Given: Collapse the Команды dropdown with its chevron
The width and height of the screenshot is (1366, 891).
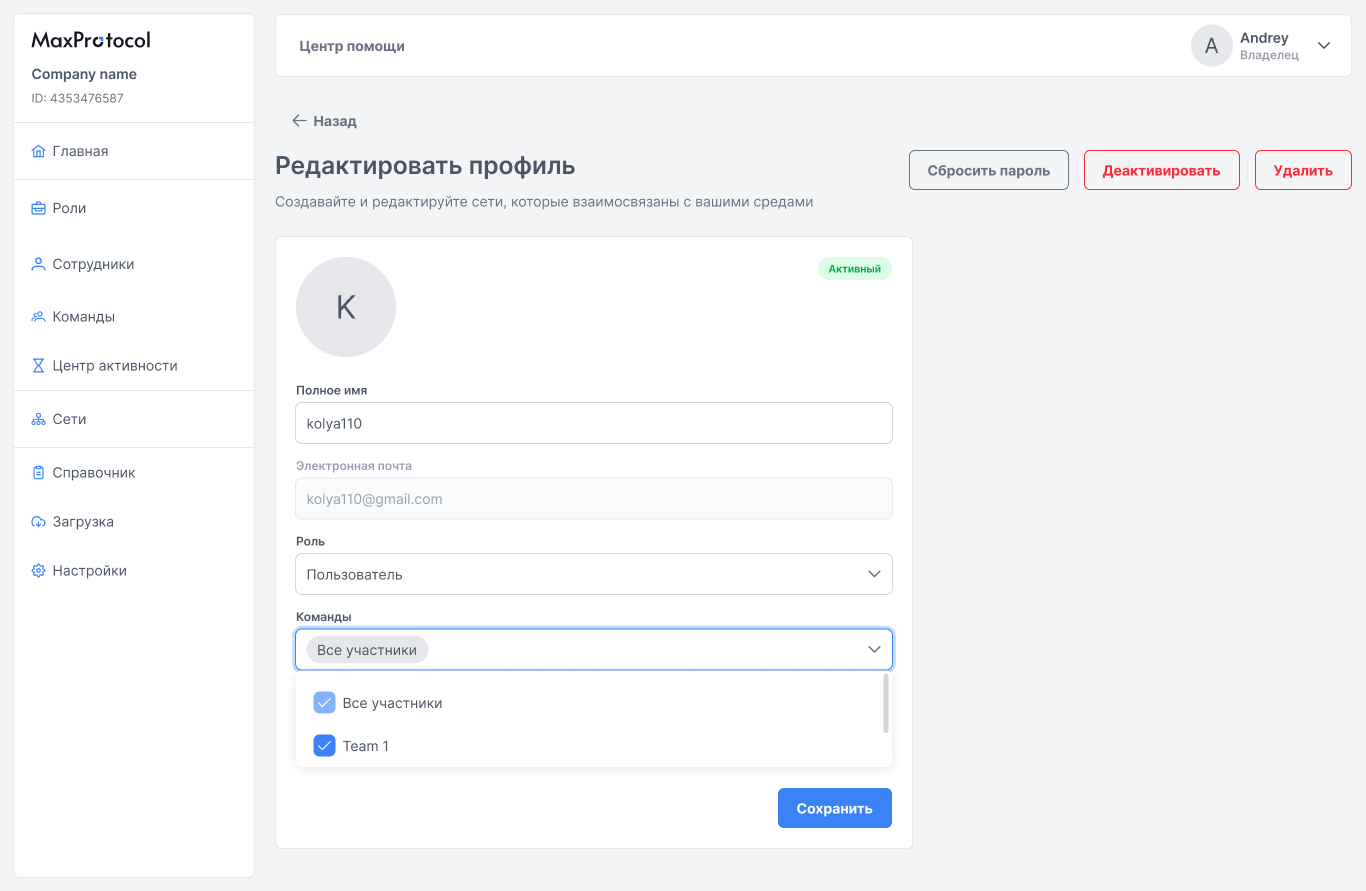Looking at the screenshot, I should [x=874, y=650].
